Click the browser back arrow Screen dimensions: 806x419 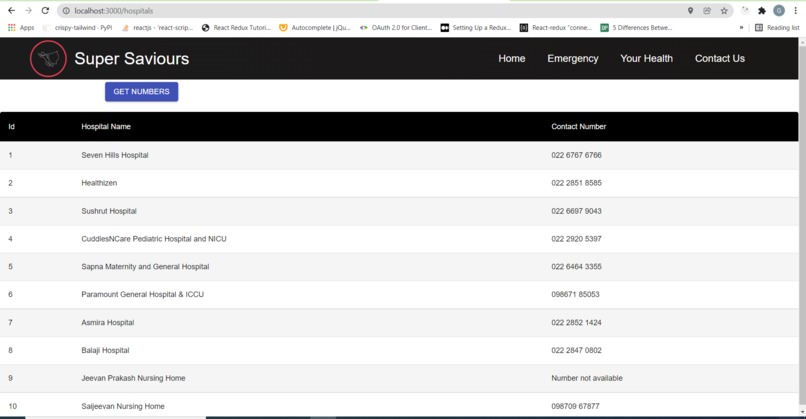click(11, 10)
